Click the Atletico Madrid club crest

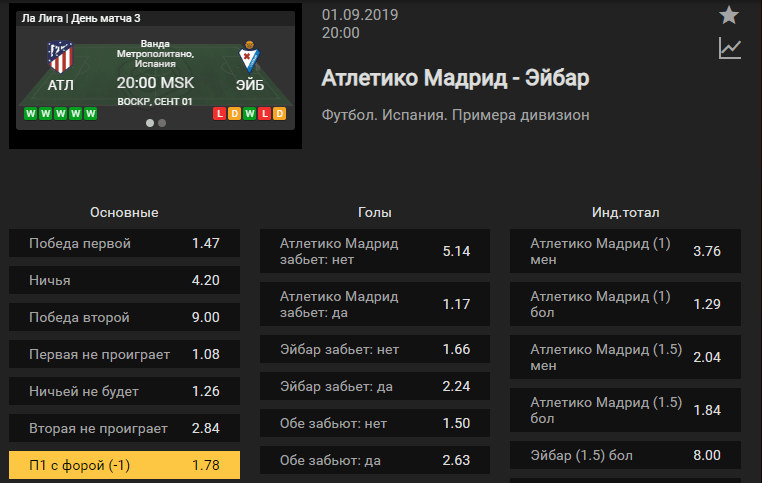(60, 57)
